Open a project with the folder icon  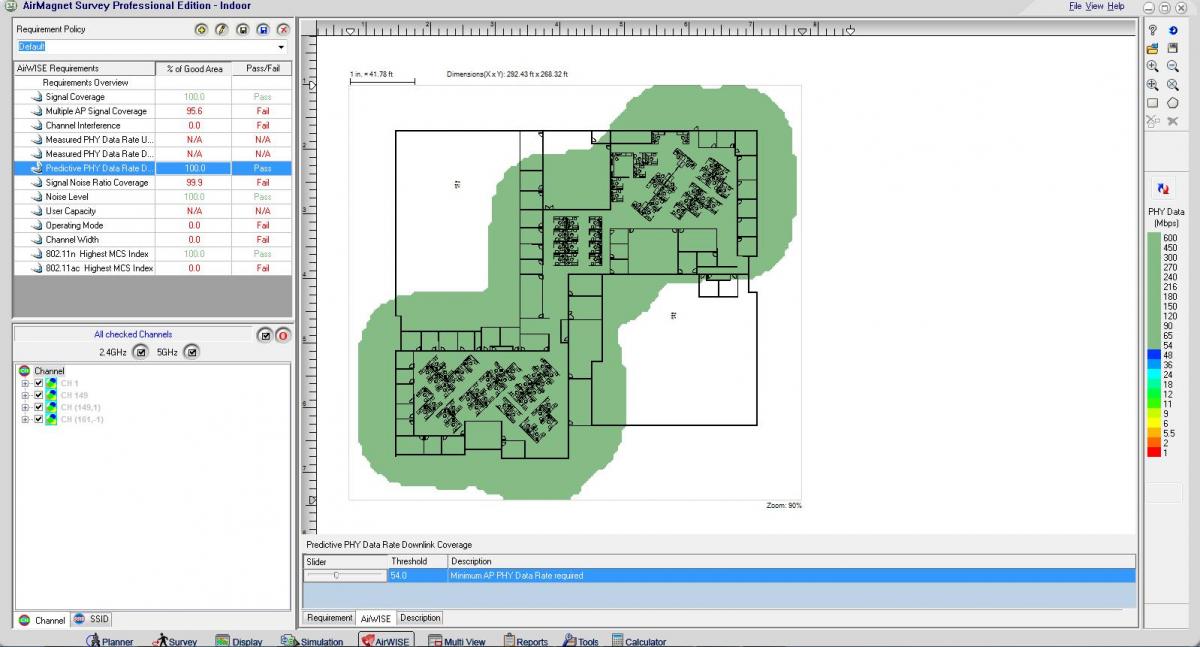pyautogui.click(x=1153, y=48)
